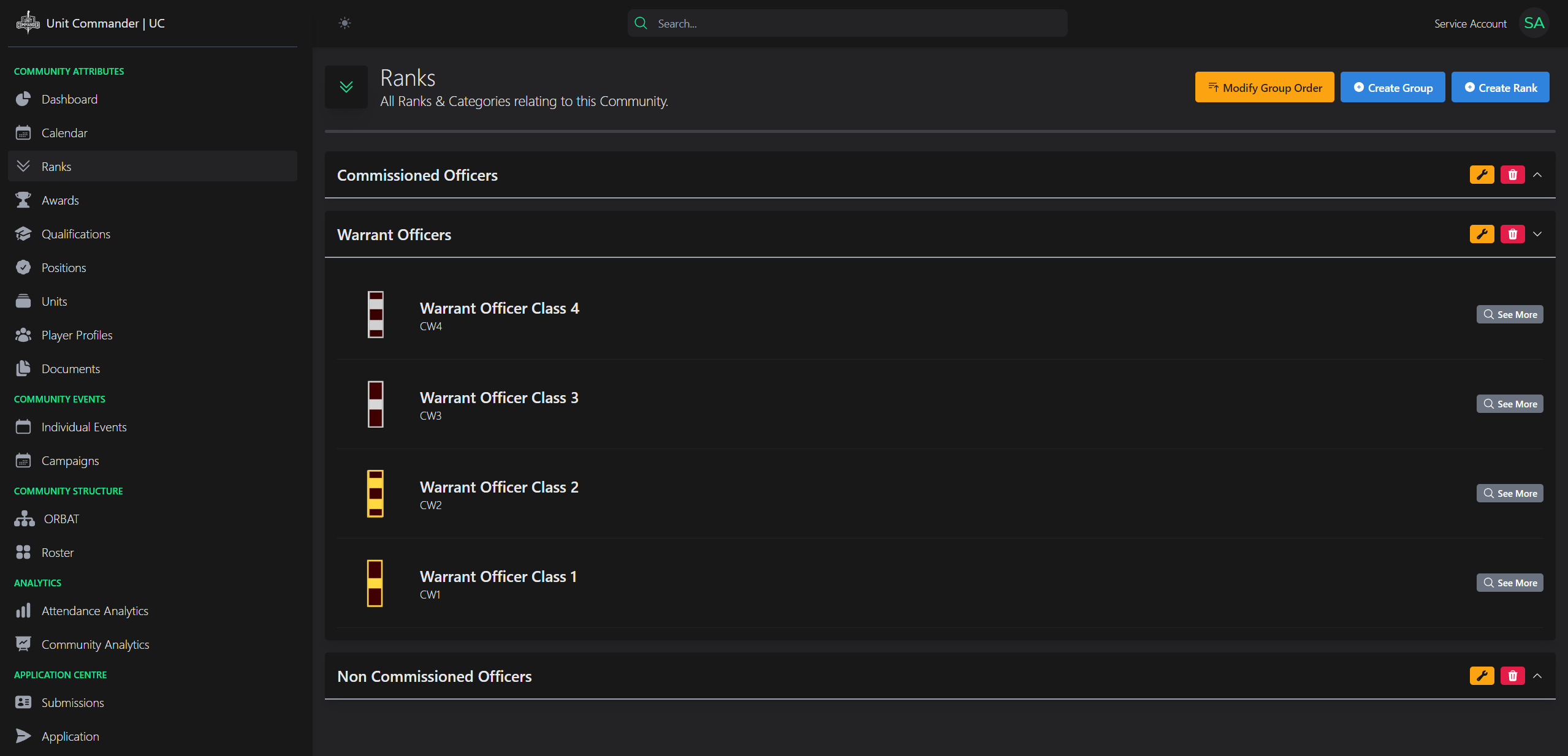Screen dimensions: 1568x756
Task: Open Awards in the sidebar
Action: [x=60, y=200]
